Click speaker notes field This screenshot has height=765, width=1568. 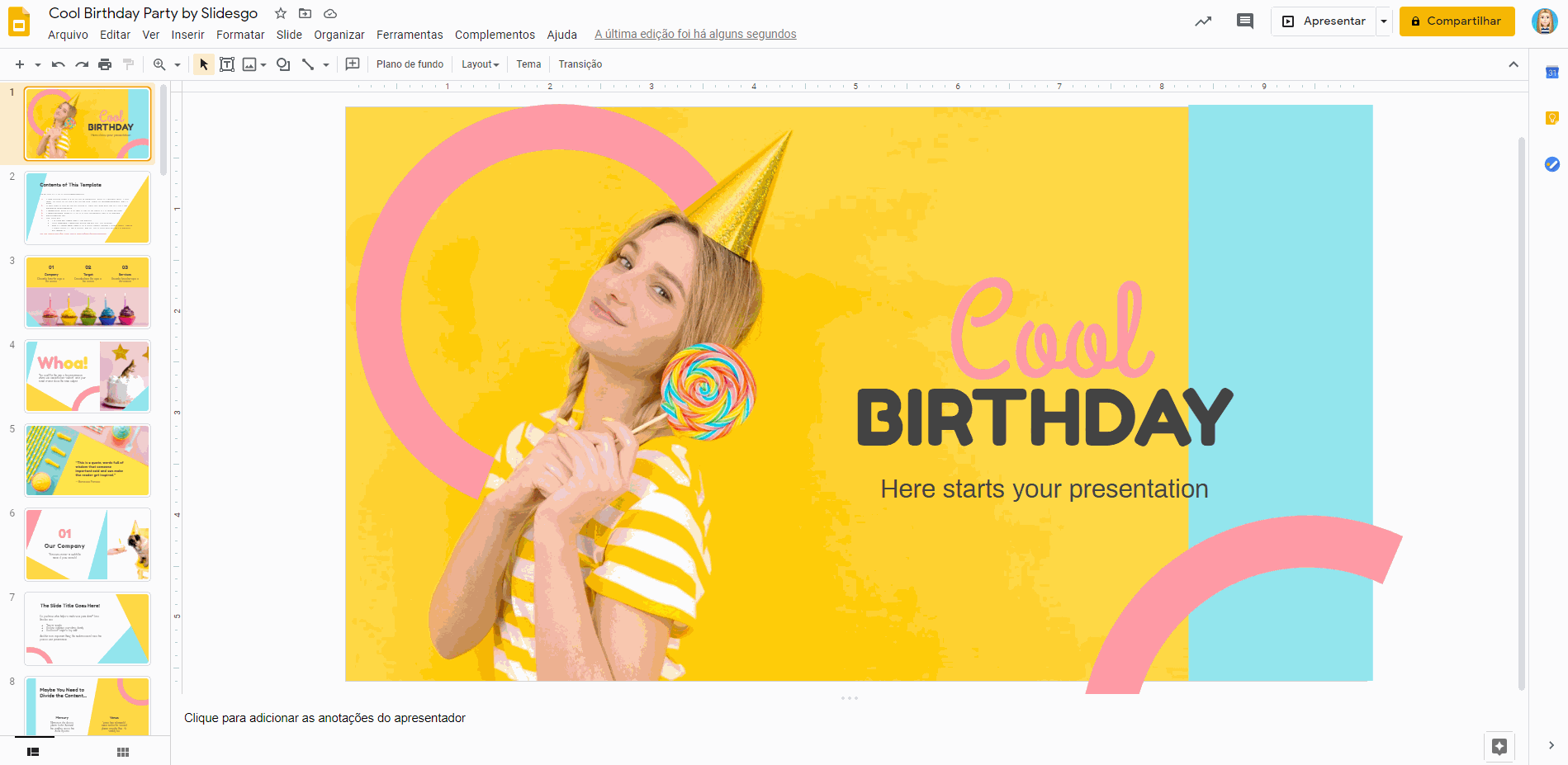pyautogui.click(x=850, y=718)
